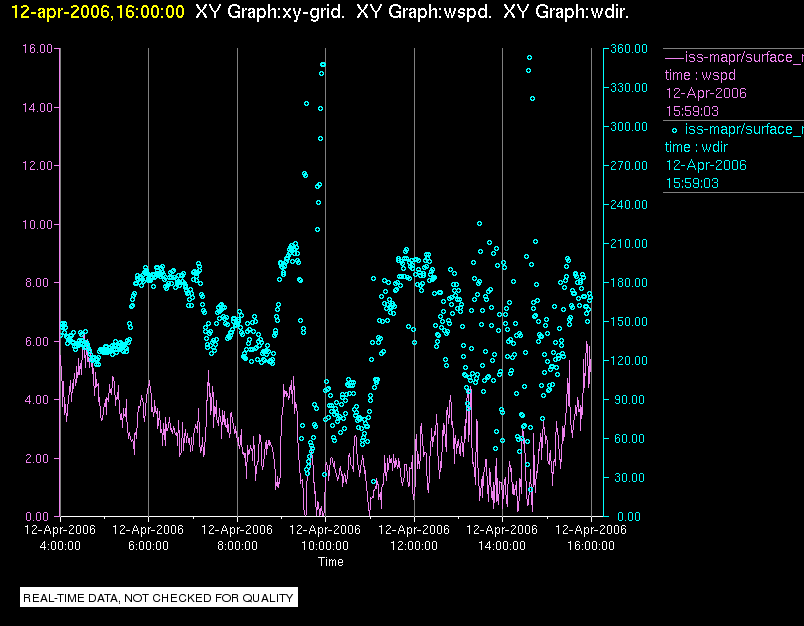Screen dimensions: 804x626
Task: Click the 15:59:03 time under wdir legend
Action: click(692, 183)
